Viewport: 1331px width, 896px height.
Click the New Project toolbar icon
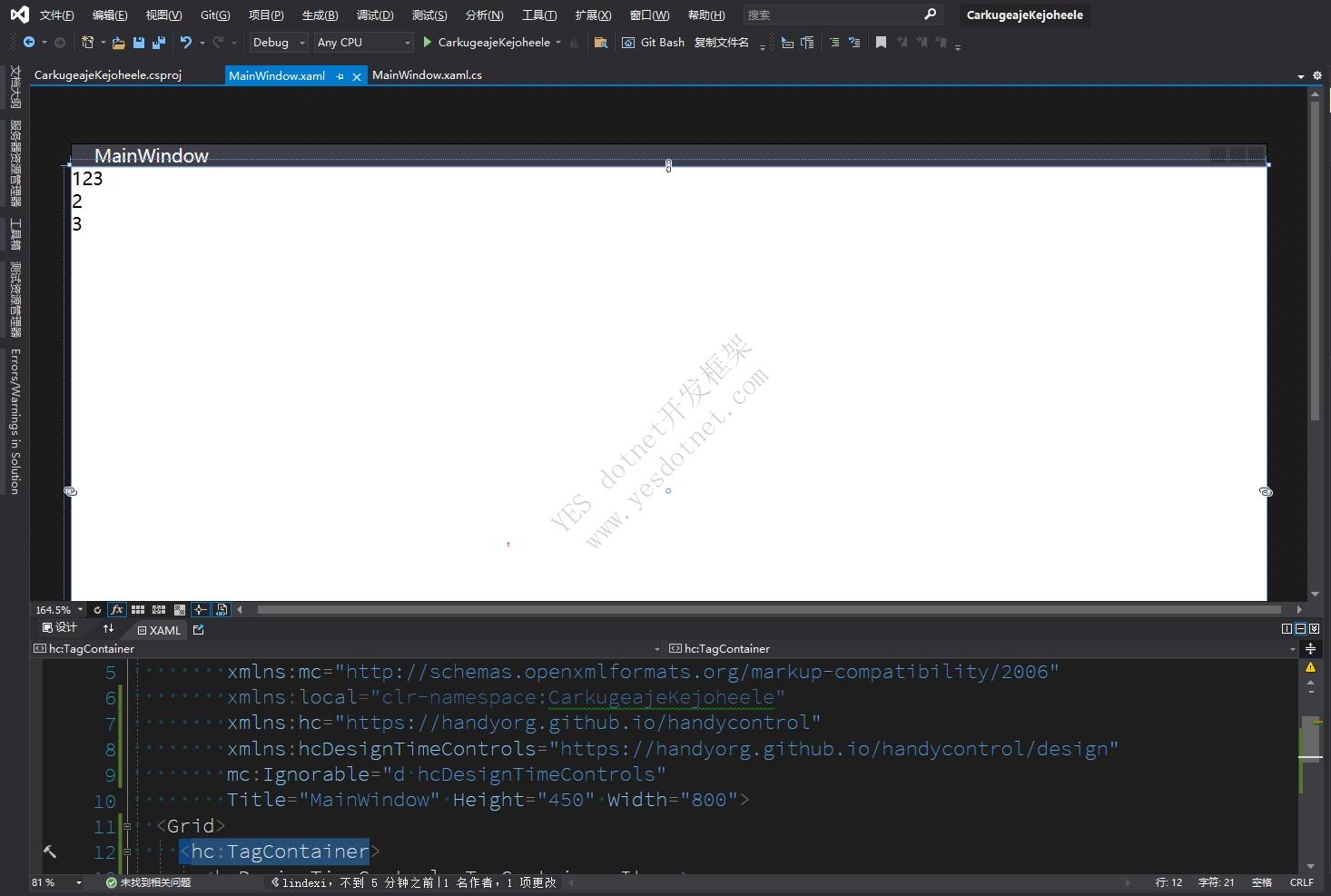[x=87, y=43]
